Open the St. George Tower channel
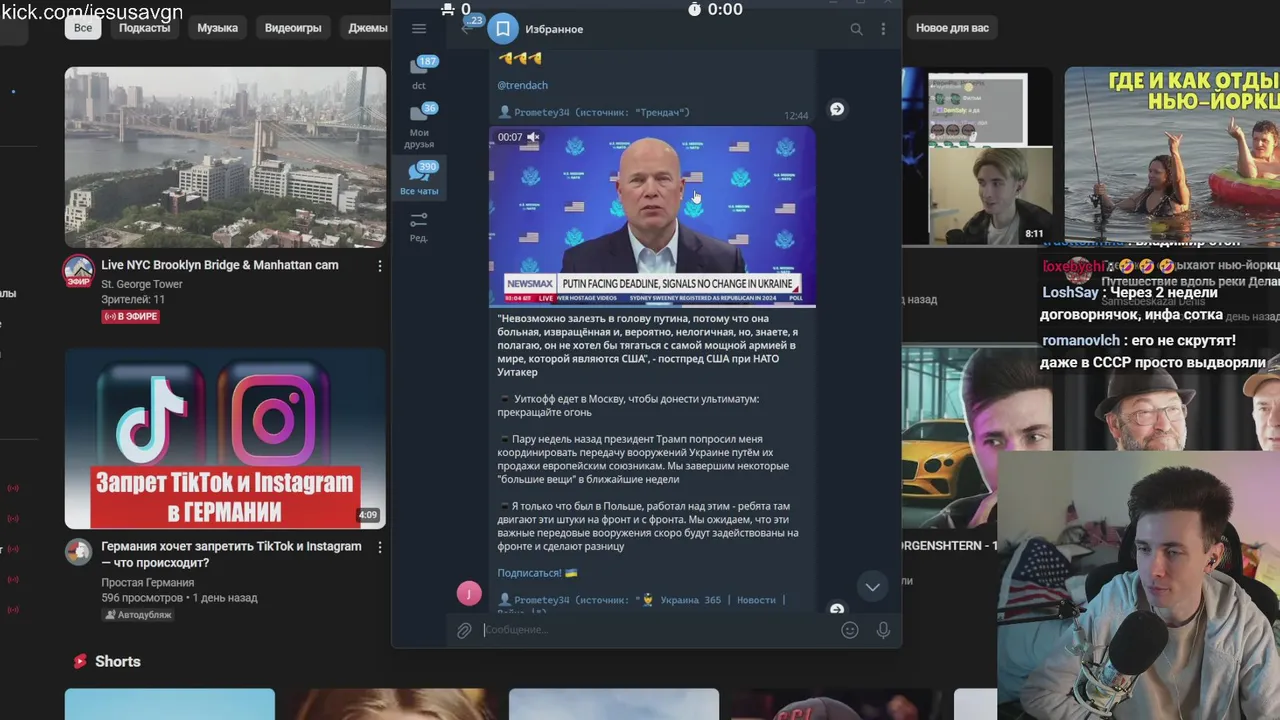The image size is (1280, 720). pos(142,284)
